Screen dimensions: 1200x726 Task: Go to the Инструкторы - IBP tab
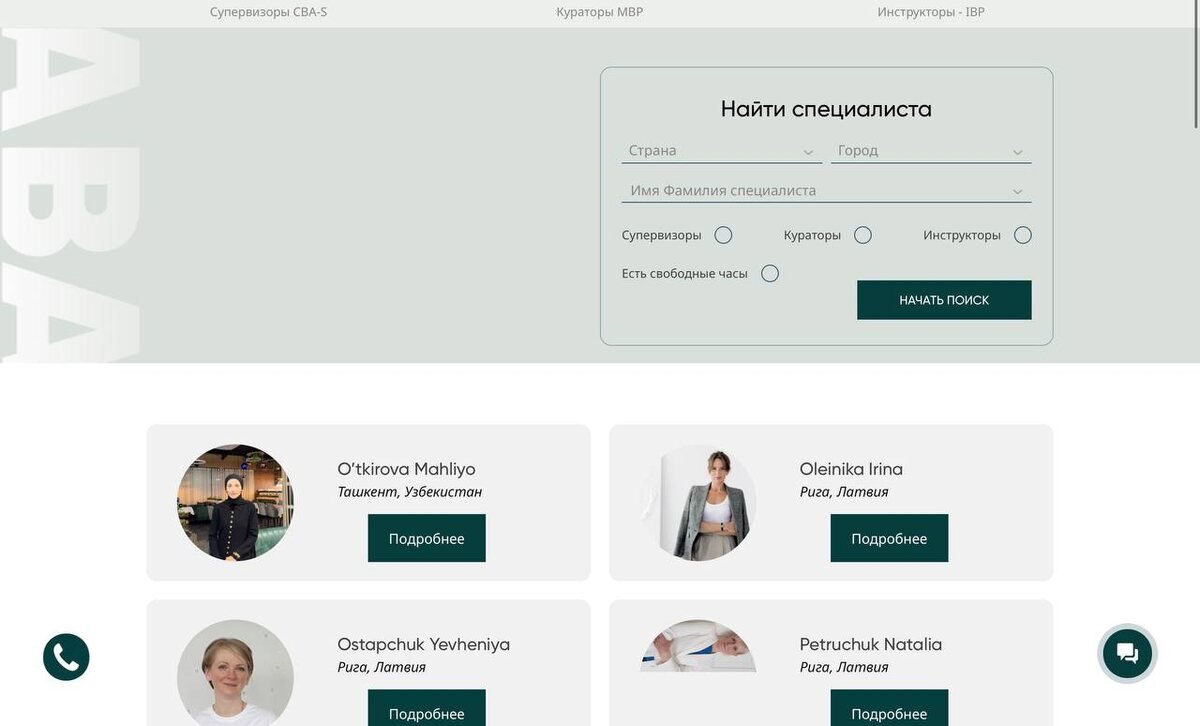(931, 12)
